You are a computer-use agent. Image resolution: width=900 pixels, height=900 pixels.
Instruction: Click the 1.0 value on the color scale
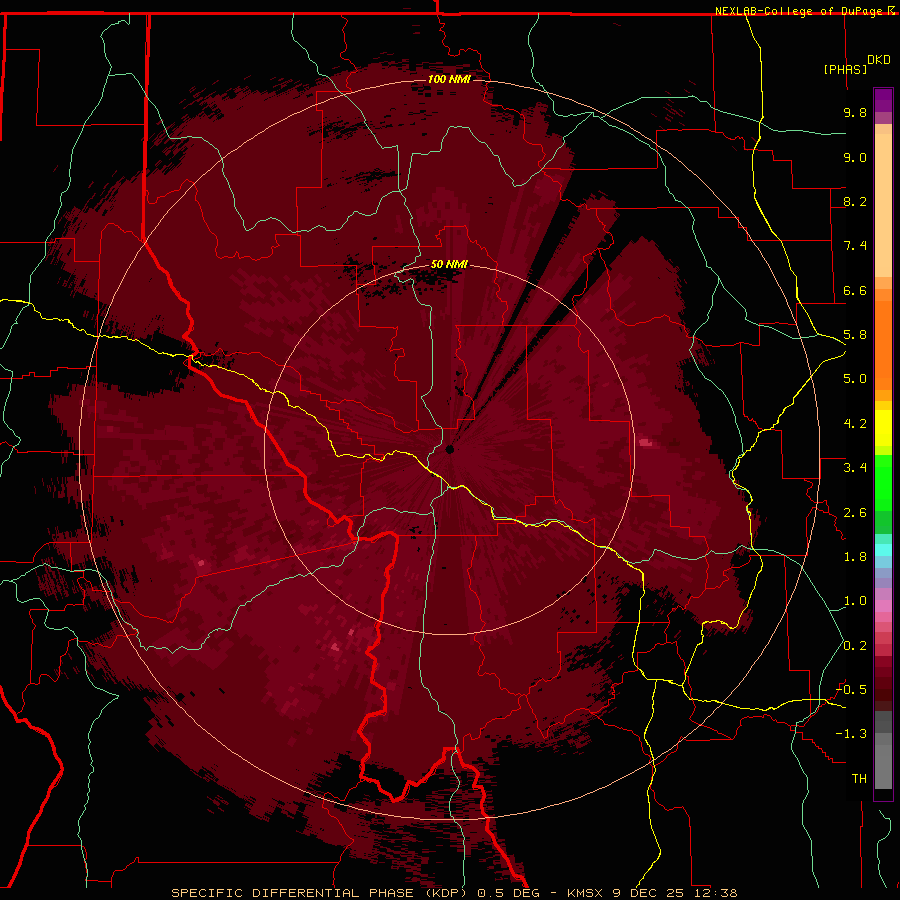[x=855, y=601]
